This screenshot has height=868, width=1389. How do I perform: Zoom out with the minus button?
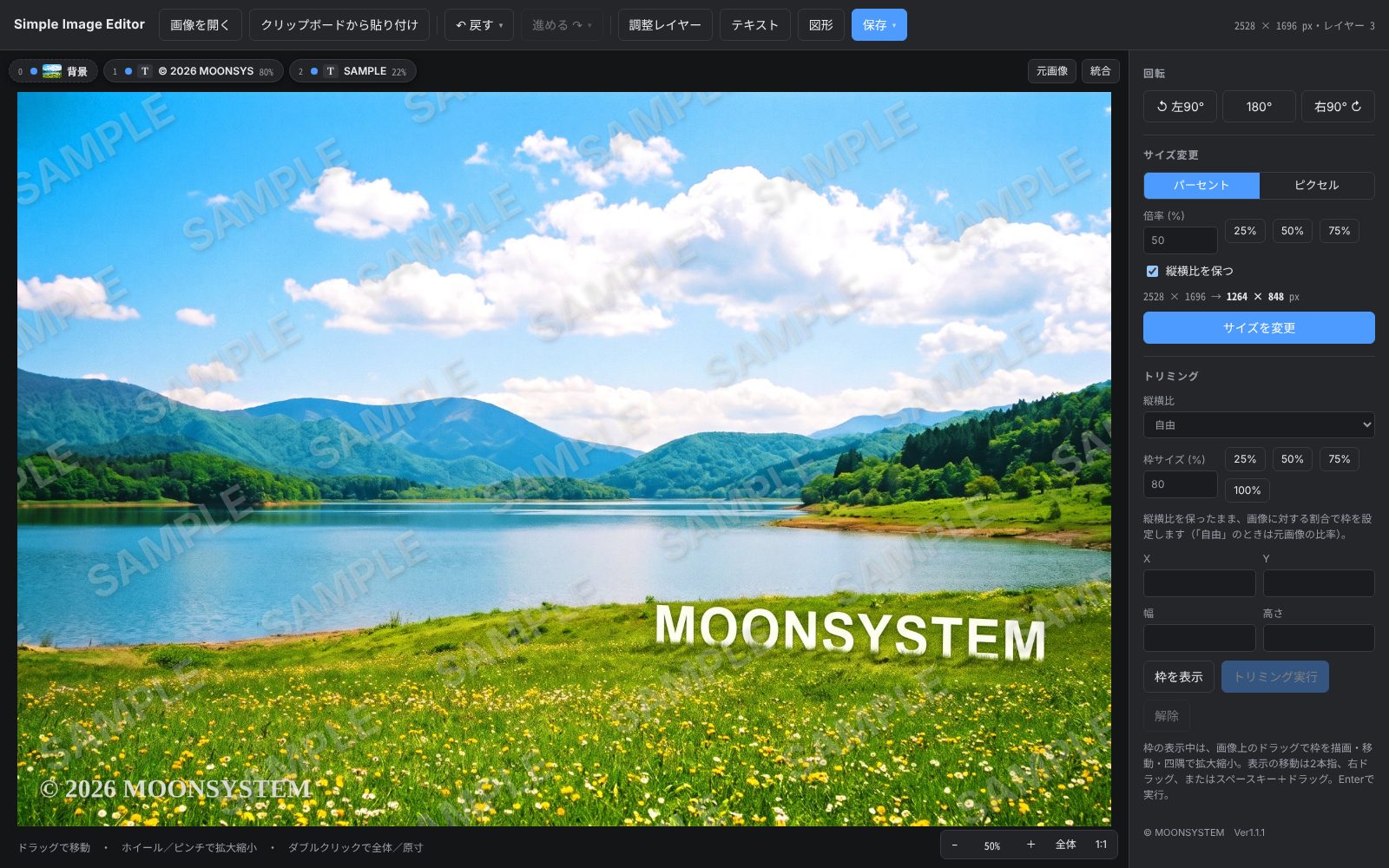pos(955,845)
